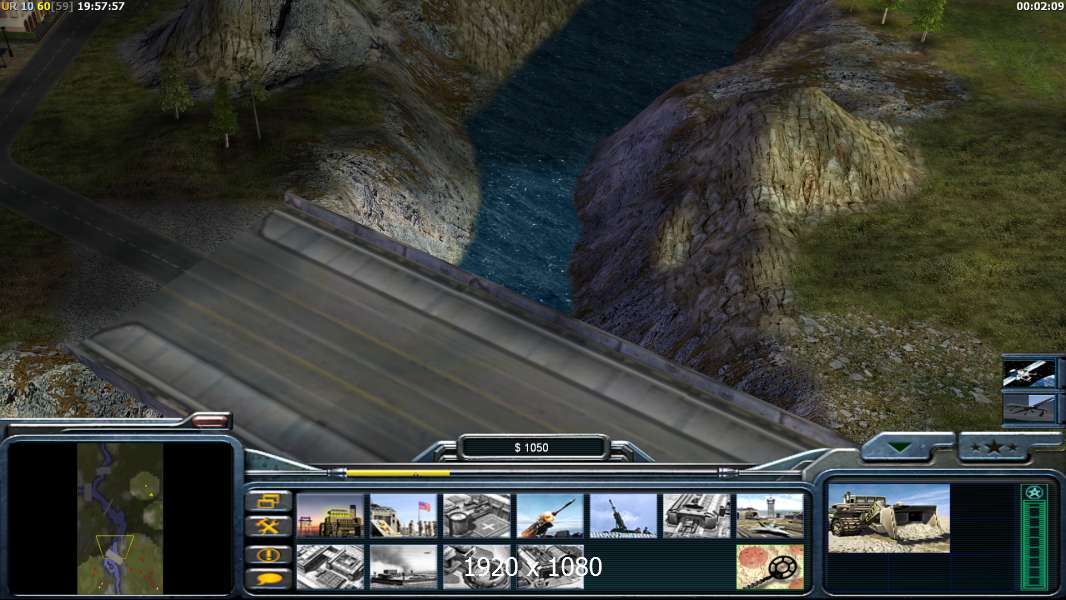Select the greyed-out Strategy Center build icon

(330, 567)
